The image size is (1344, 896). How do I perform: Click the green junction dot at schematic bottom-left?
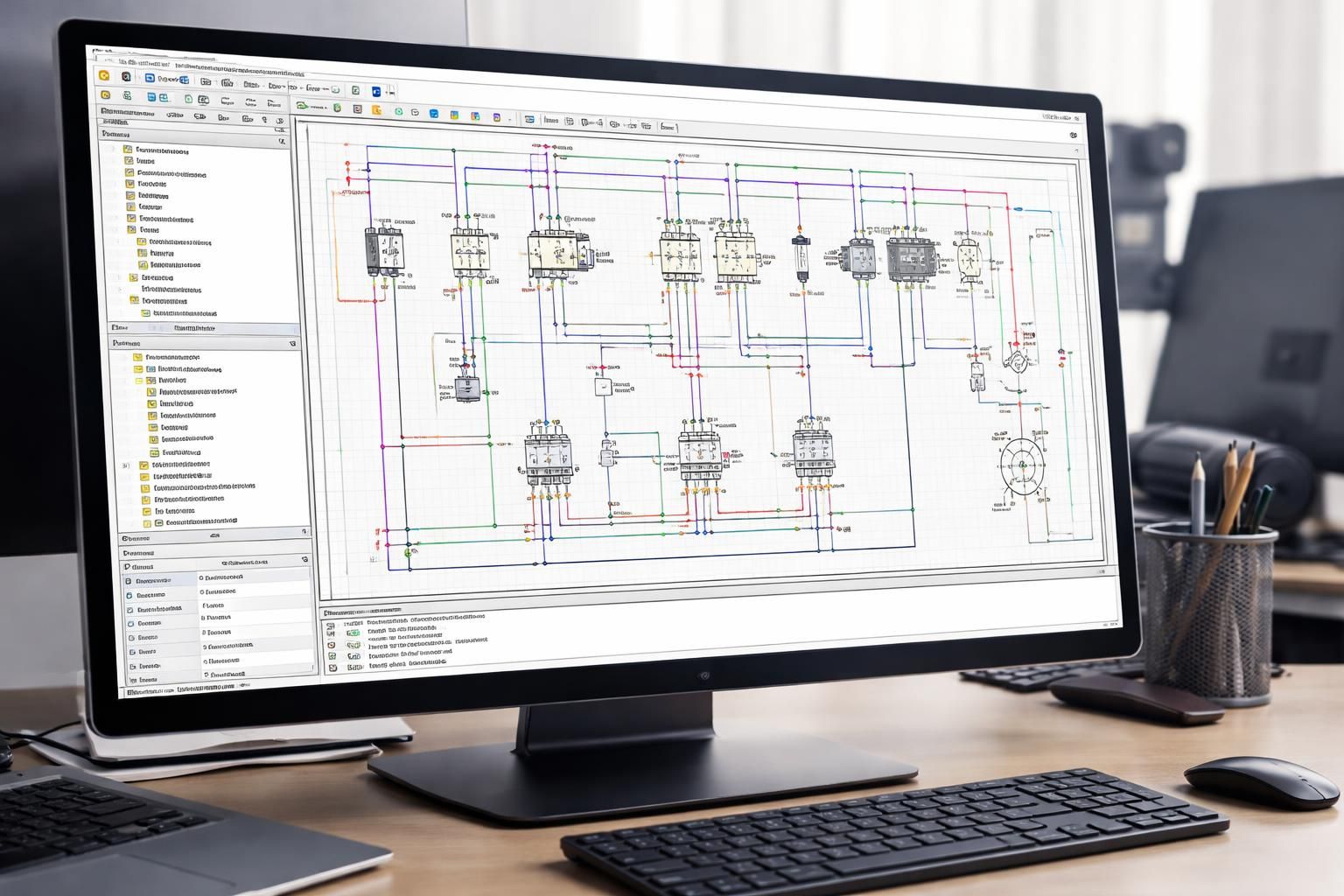click(x=408, y=552)
